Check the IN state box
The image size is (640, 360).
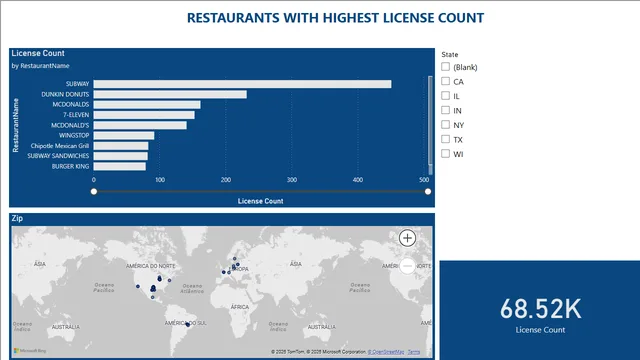point(445,110)
